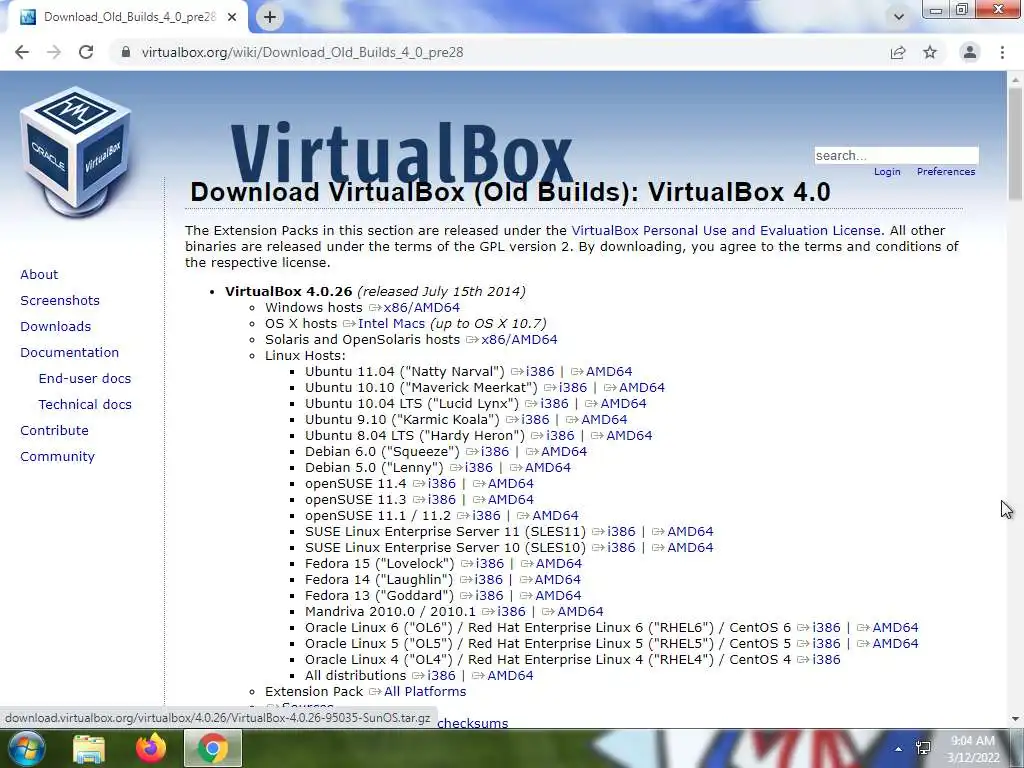The image size is (1024, 768).
Task: Show hidden system tray icons arrow
Action: pyautogui.click(x=899, y=749)
